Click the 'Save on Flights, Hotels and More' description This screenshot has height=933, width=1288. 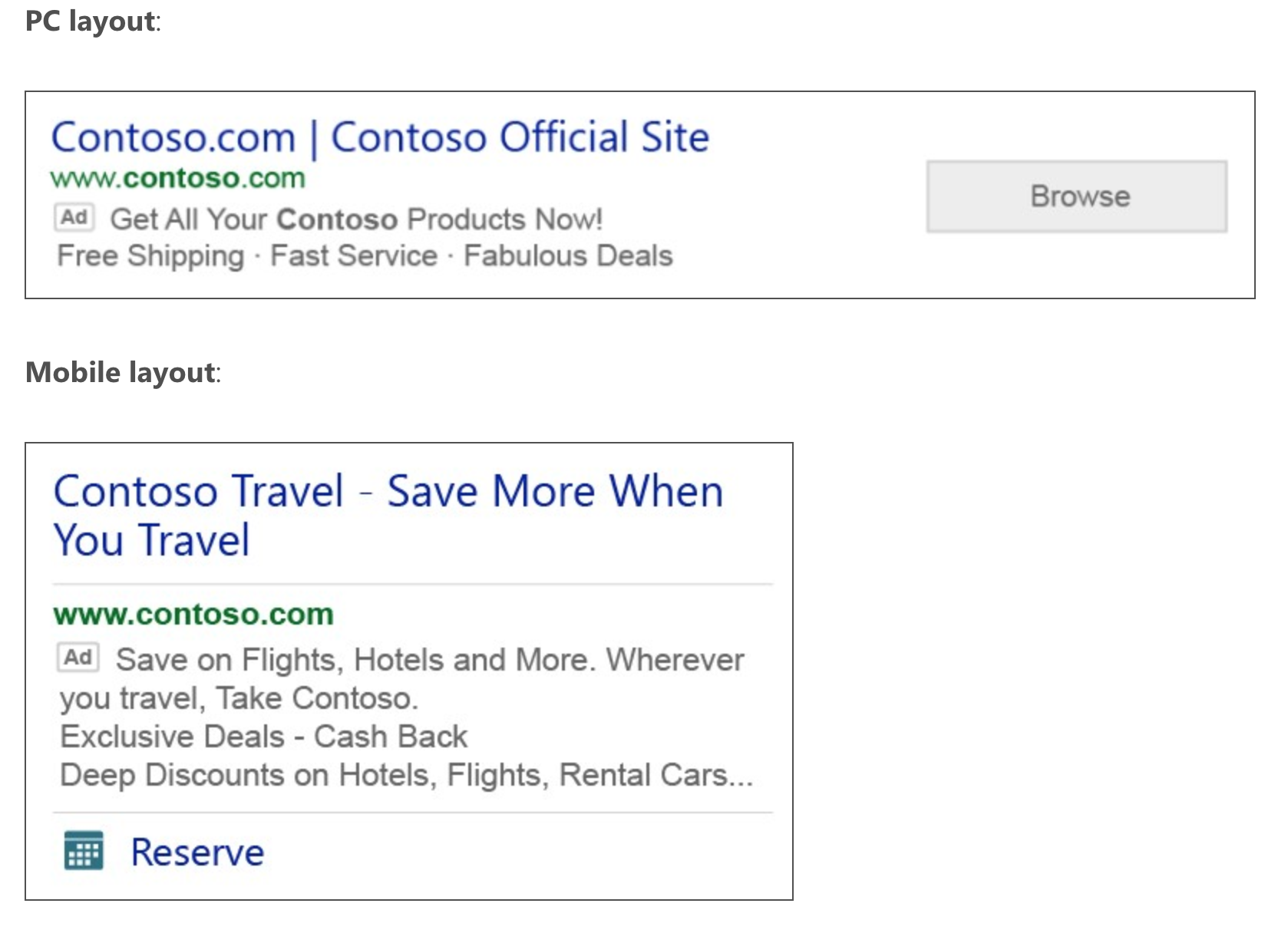tap(356, 660)
